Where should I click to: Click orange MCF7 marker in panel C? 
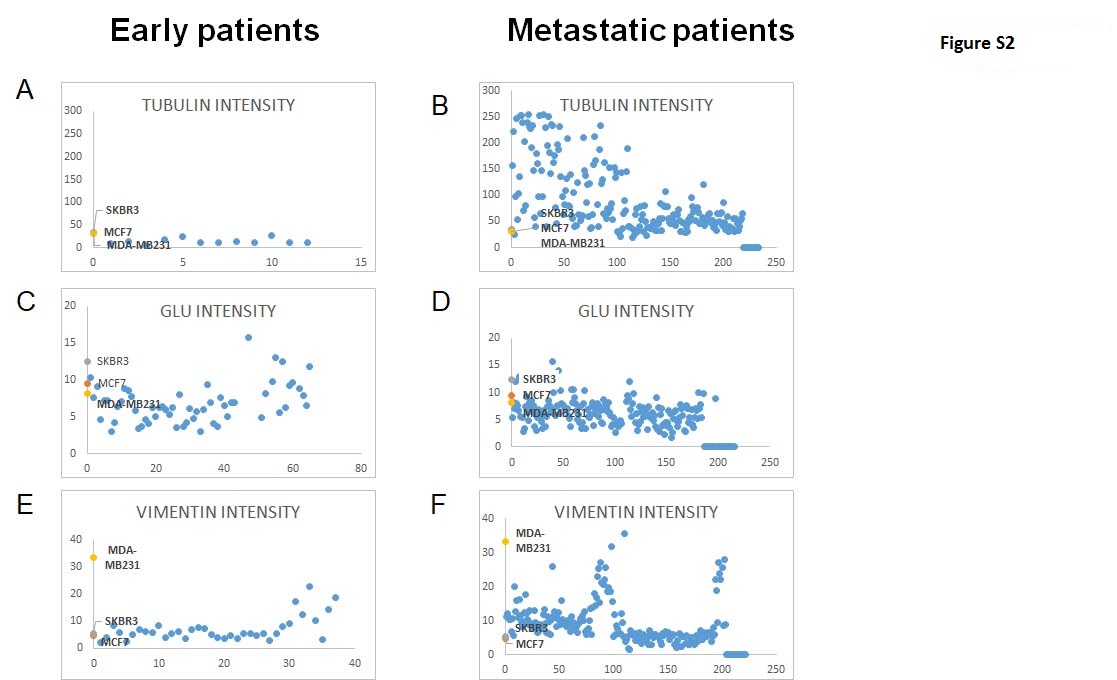point(88,383)
